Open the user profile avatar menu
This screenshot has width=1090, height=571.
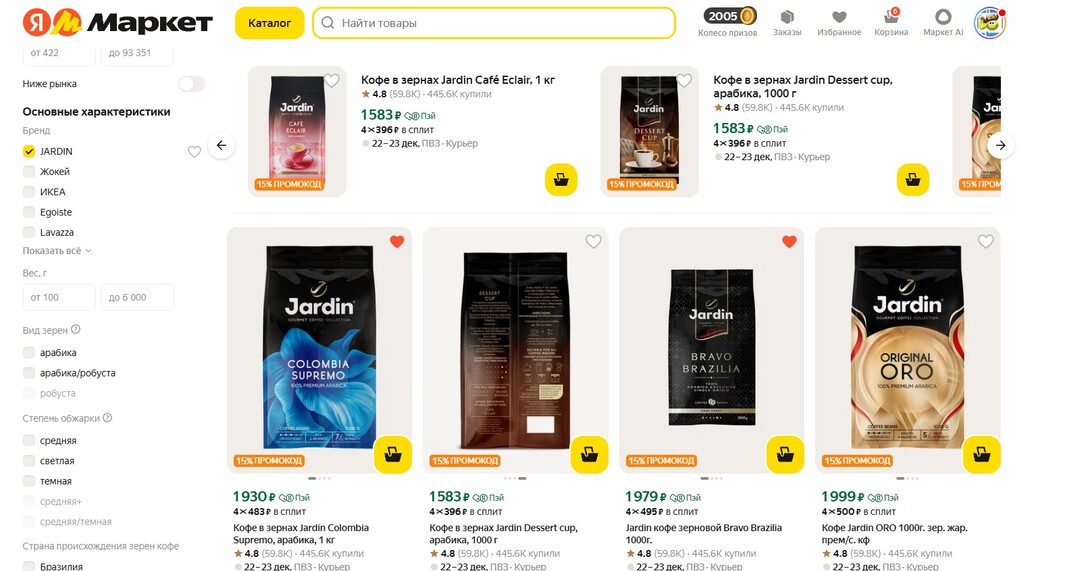(989, 22)
